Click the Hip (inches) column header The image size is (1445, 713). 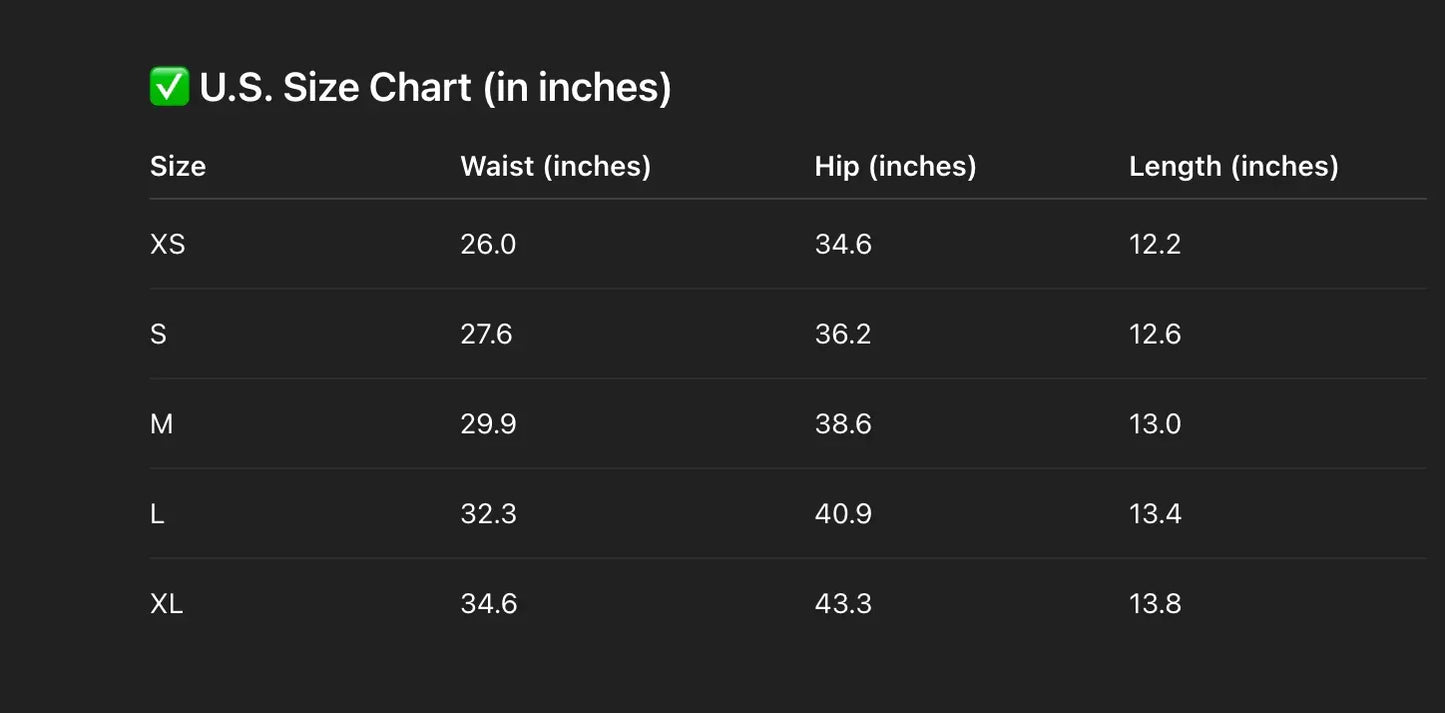click(895, 166)
